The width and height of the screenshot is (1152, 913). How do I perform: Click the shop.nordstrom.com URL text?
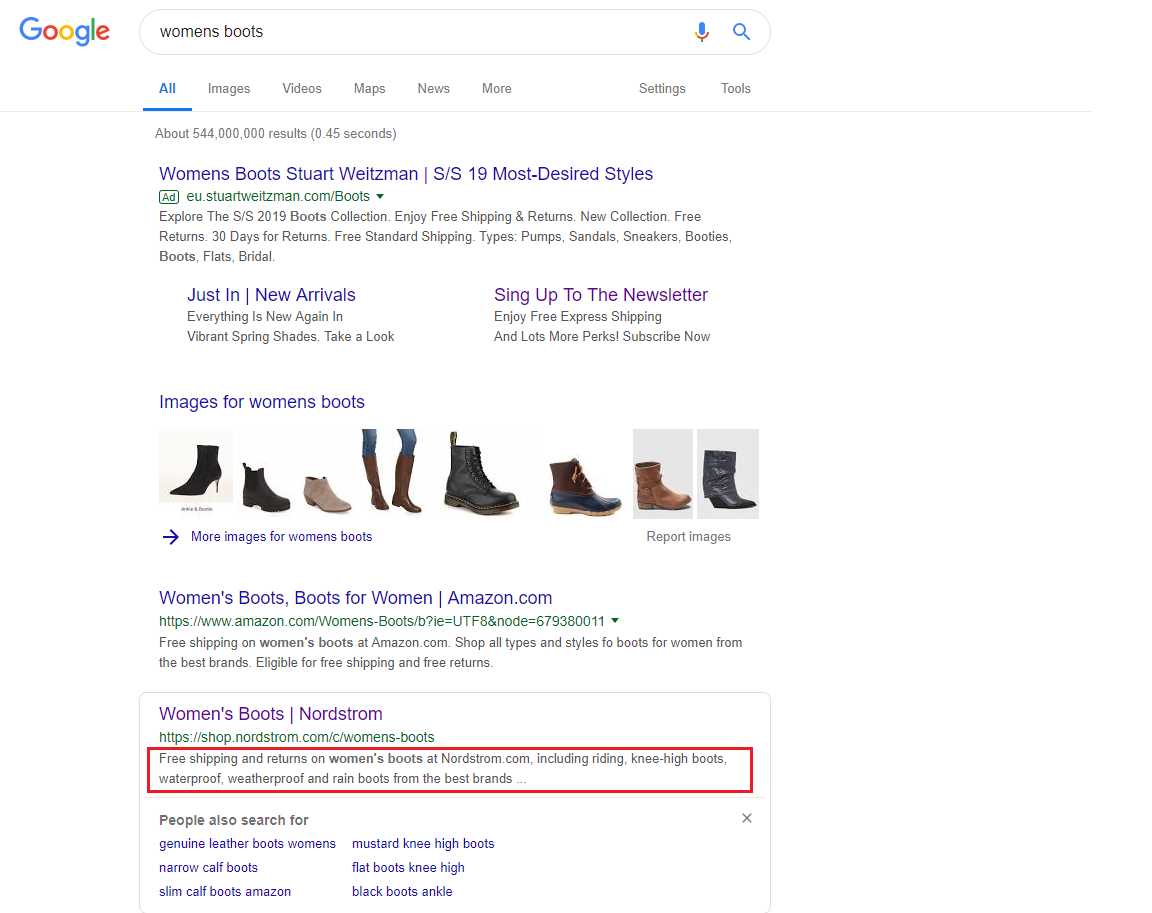pos(297,737)
